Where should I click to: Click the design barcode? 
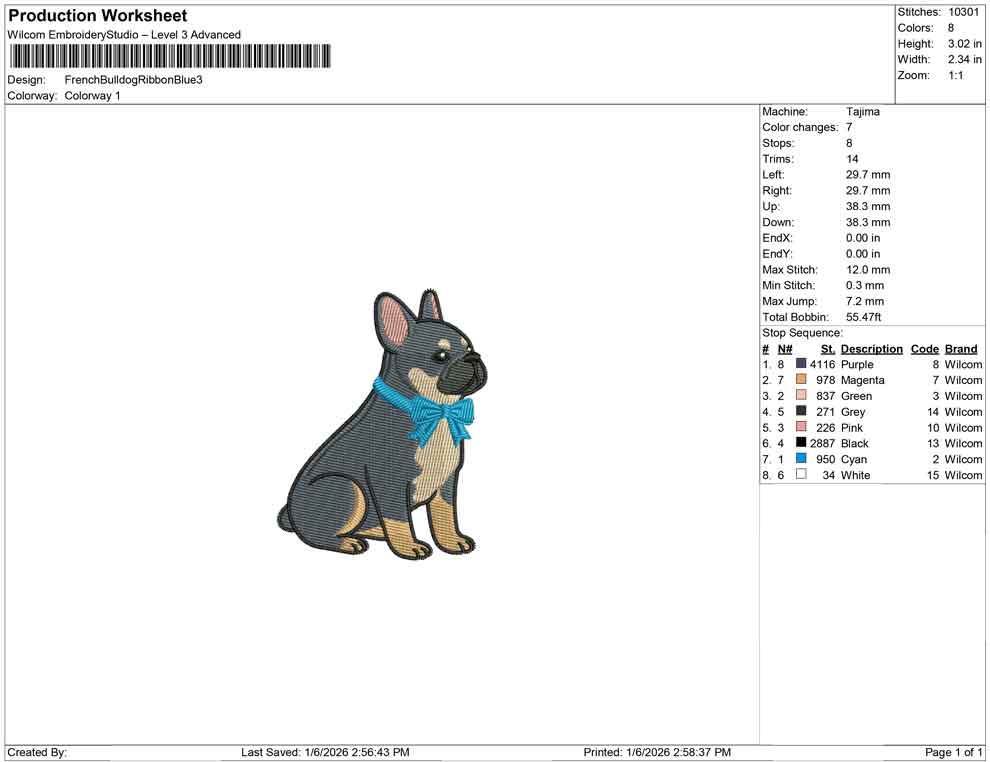pos(170,57)
